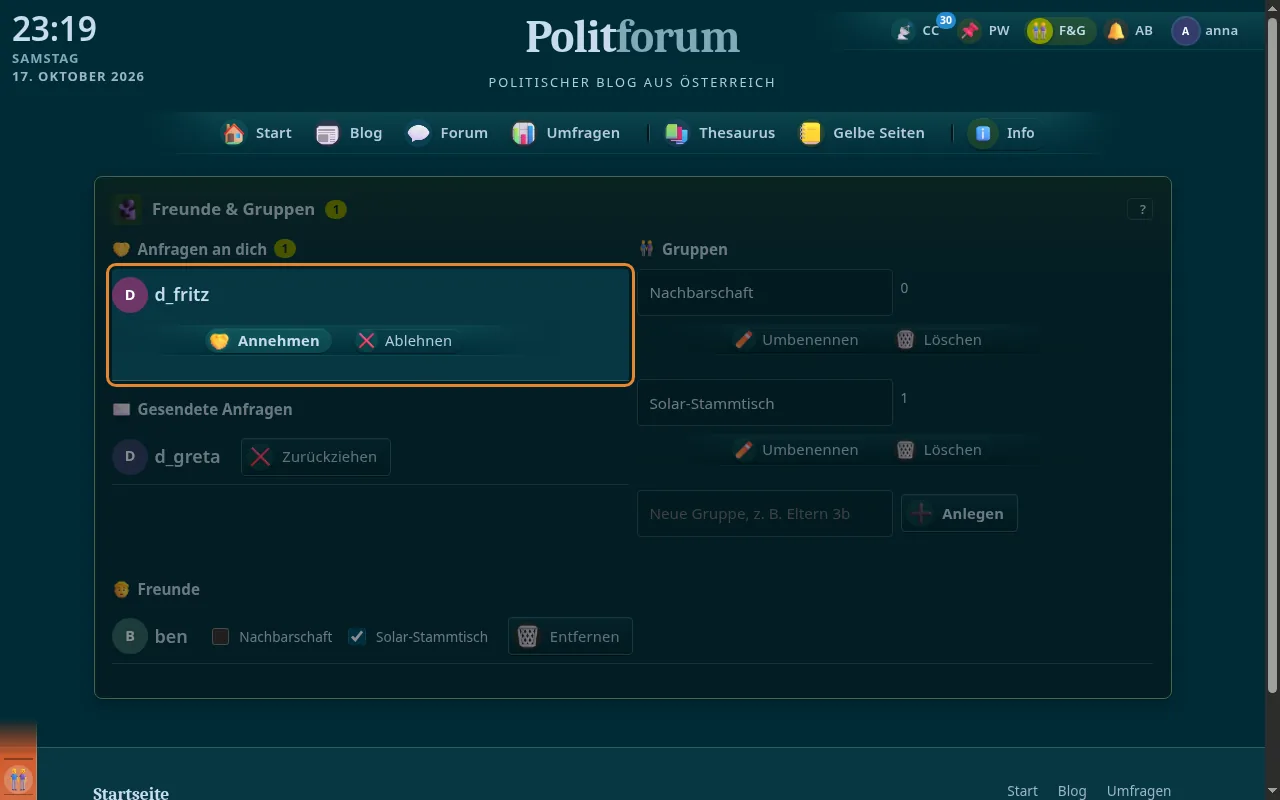Create group with Anlegen button
Screen dimensions: 1280x800
pyautogui.click(x=959, y=513)
